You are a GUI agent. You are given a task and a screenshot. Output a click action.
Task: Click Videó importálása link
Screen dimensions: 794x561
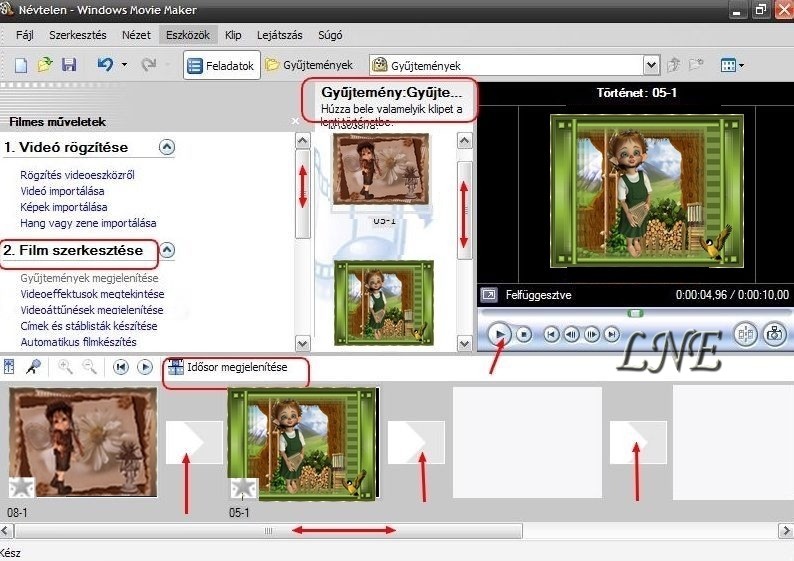pos(62,191)
